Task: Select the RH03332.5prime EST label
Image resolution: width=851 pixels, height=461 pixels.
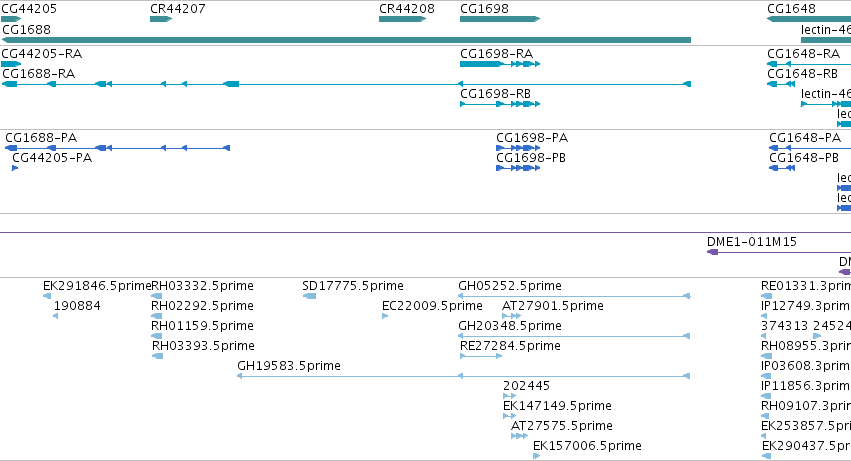Action: 202,286
